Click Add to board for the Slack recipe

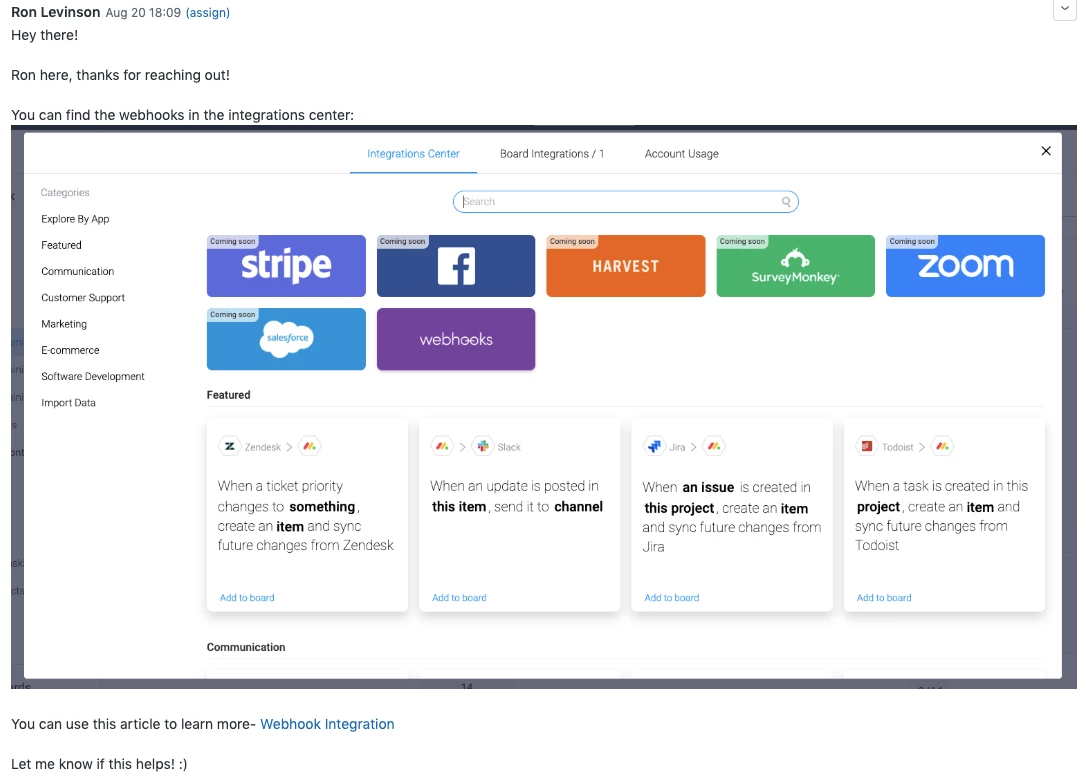pos(459,598)
